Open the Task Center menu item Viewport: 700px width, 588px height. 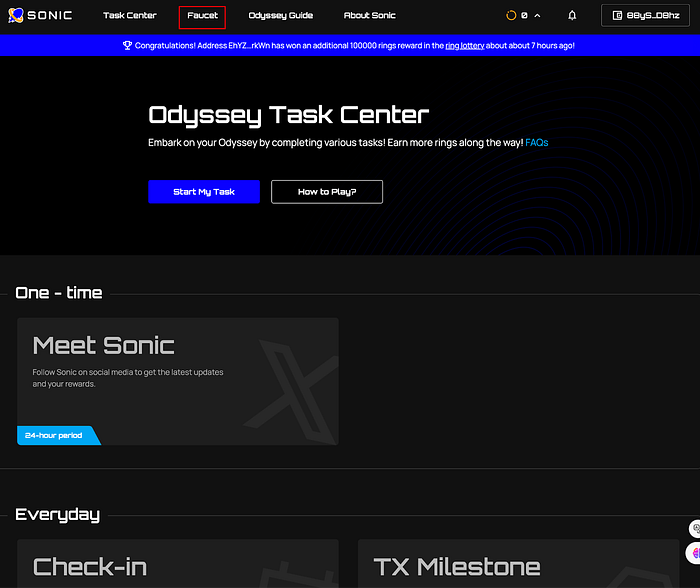(129, 16)
